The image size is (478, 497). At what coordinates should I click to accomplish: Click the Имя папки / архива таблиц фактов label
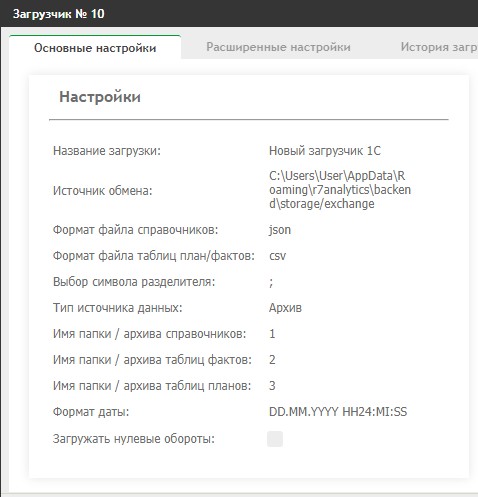click(152, 360)
